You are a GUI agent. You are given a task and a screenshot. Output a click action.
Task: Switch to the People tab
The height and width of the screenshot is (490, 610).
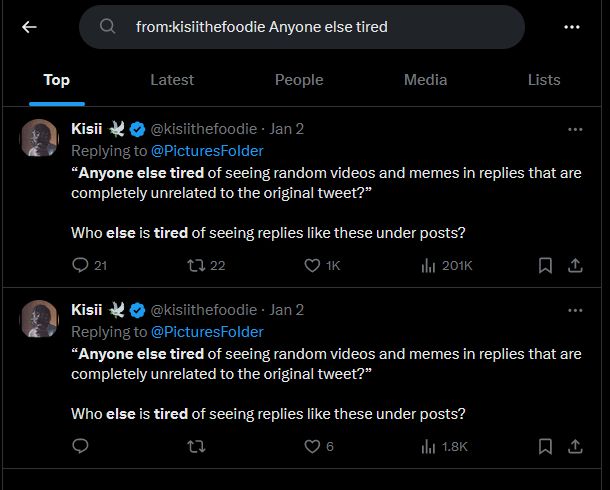299,80
